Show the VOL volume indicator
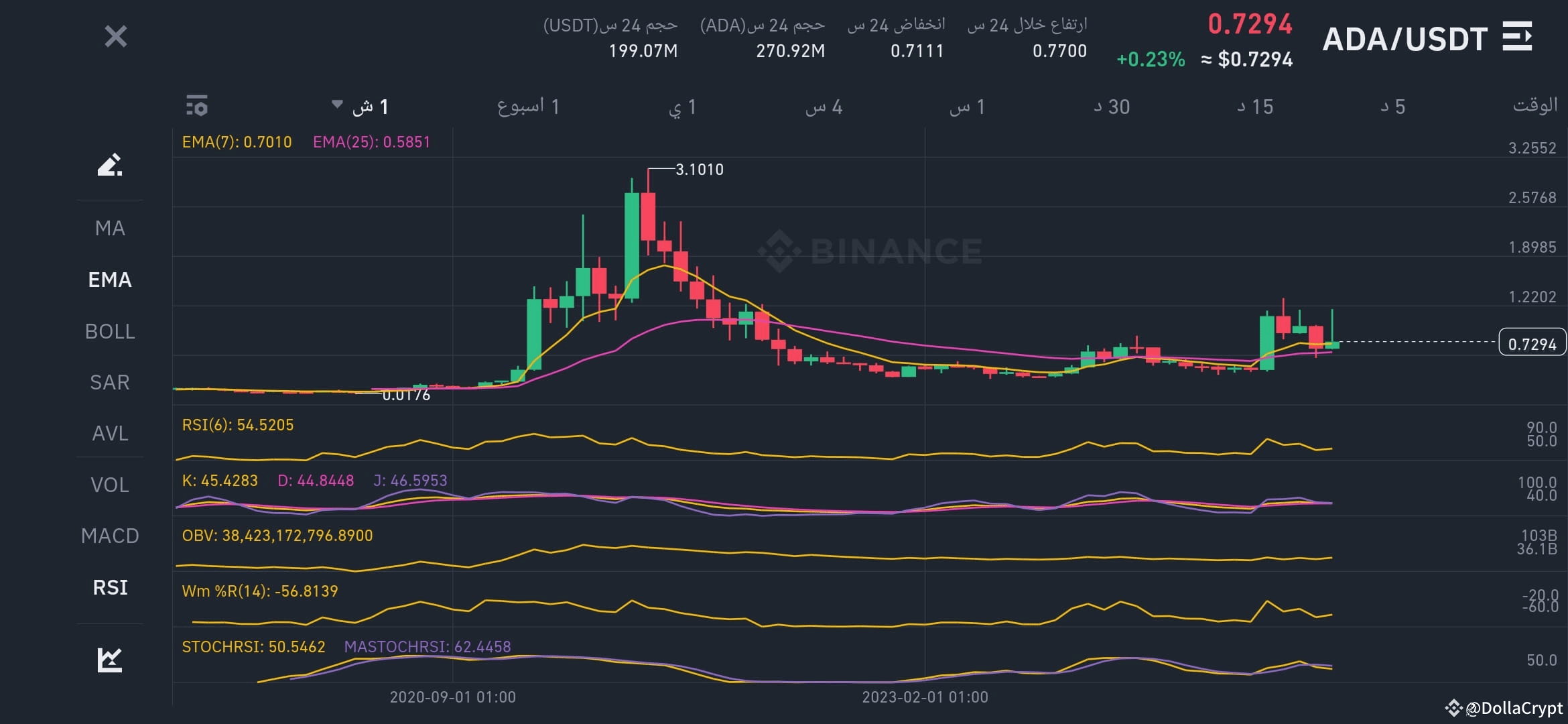This screenshot has width=1568, height=724. (x=110, y=485)
